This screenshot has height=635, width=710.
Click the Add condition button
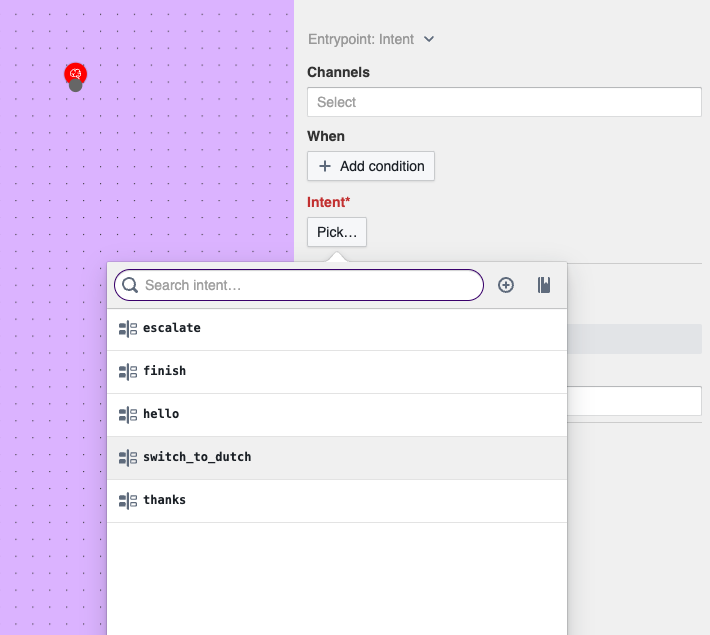pyautogui.click(x=371, y=166)
